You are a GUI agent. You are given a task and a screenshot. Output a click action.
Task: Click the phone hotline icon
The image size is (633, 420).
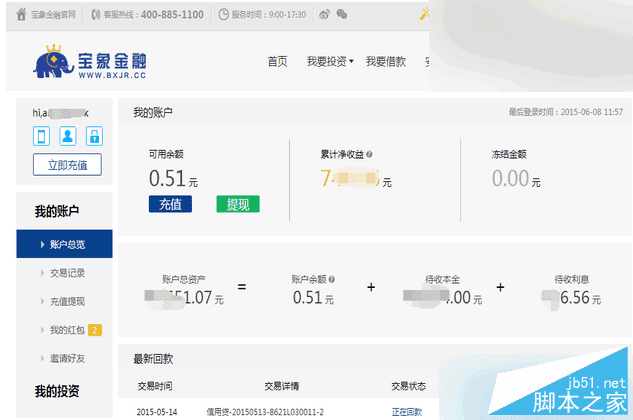[95, 15]
